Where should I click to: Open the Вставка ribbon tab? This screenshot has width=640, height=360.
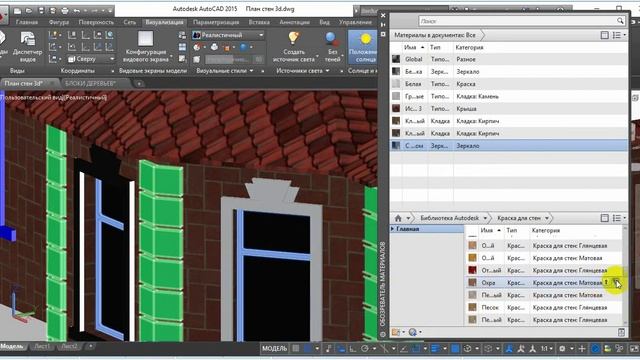[x=259, y=22]
